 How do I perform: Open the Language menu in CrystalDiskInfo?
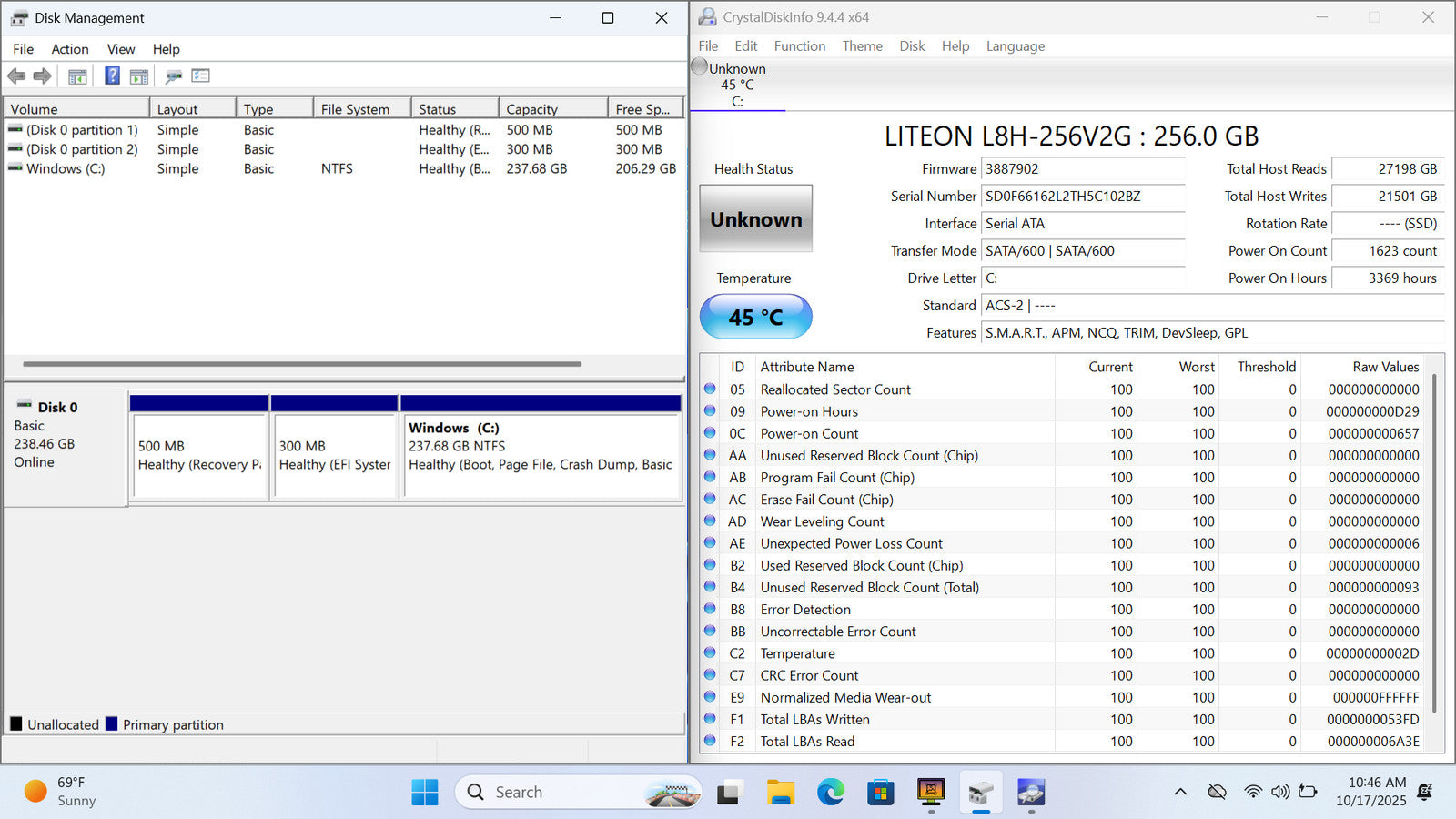point(1015,46)
